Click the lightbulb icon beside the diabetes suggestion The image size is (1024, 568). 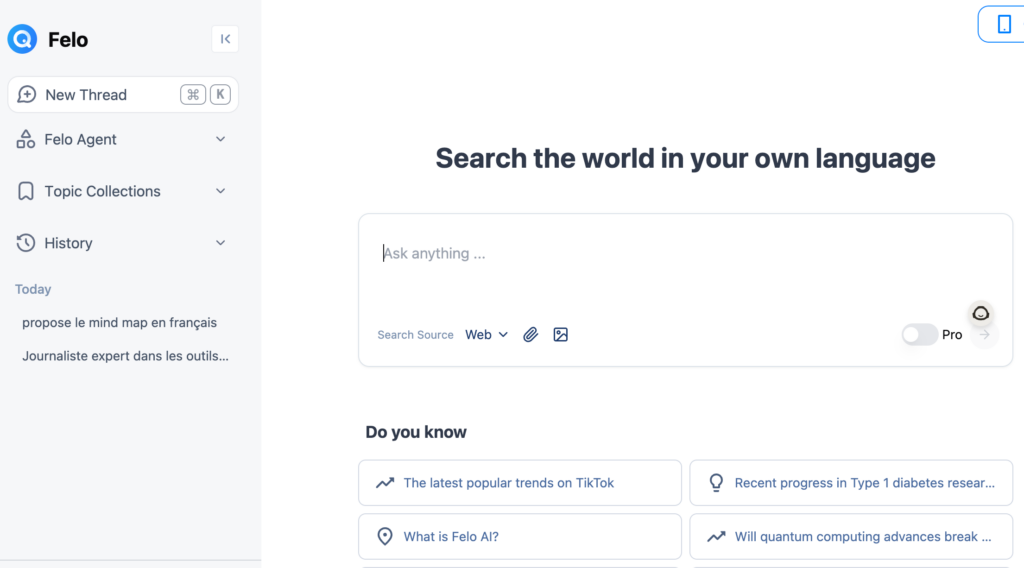click(x=716, y=483)
